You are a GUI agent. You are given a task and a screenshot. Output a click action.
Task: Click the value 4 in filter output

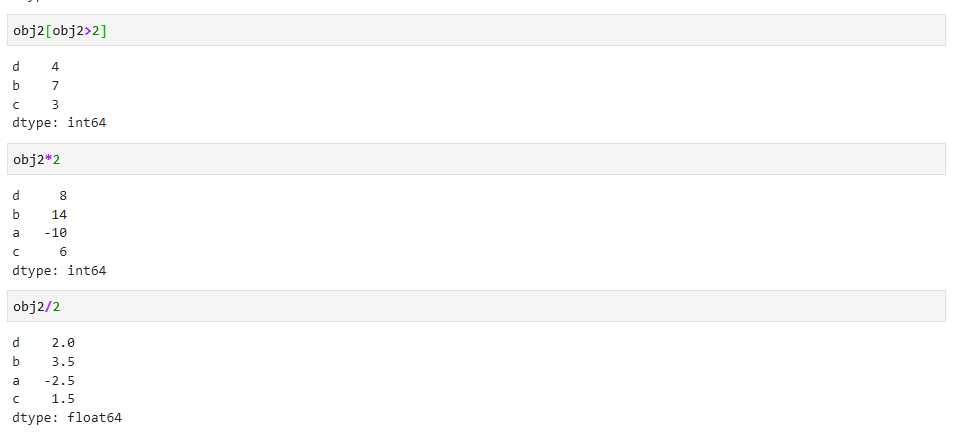(56, 67)
